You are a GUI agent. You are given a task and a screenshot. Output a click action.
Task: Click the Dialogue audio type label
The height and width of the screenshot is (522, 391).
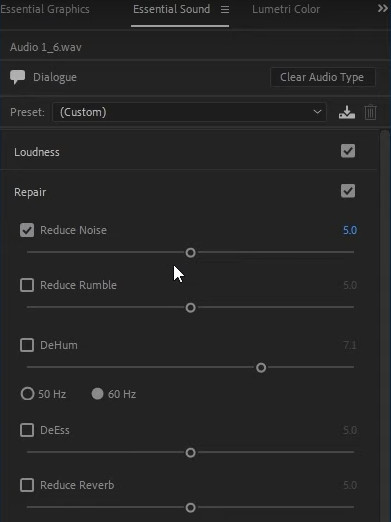(x=55, y=77)
